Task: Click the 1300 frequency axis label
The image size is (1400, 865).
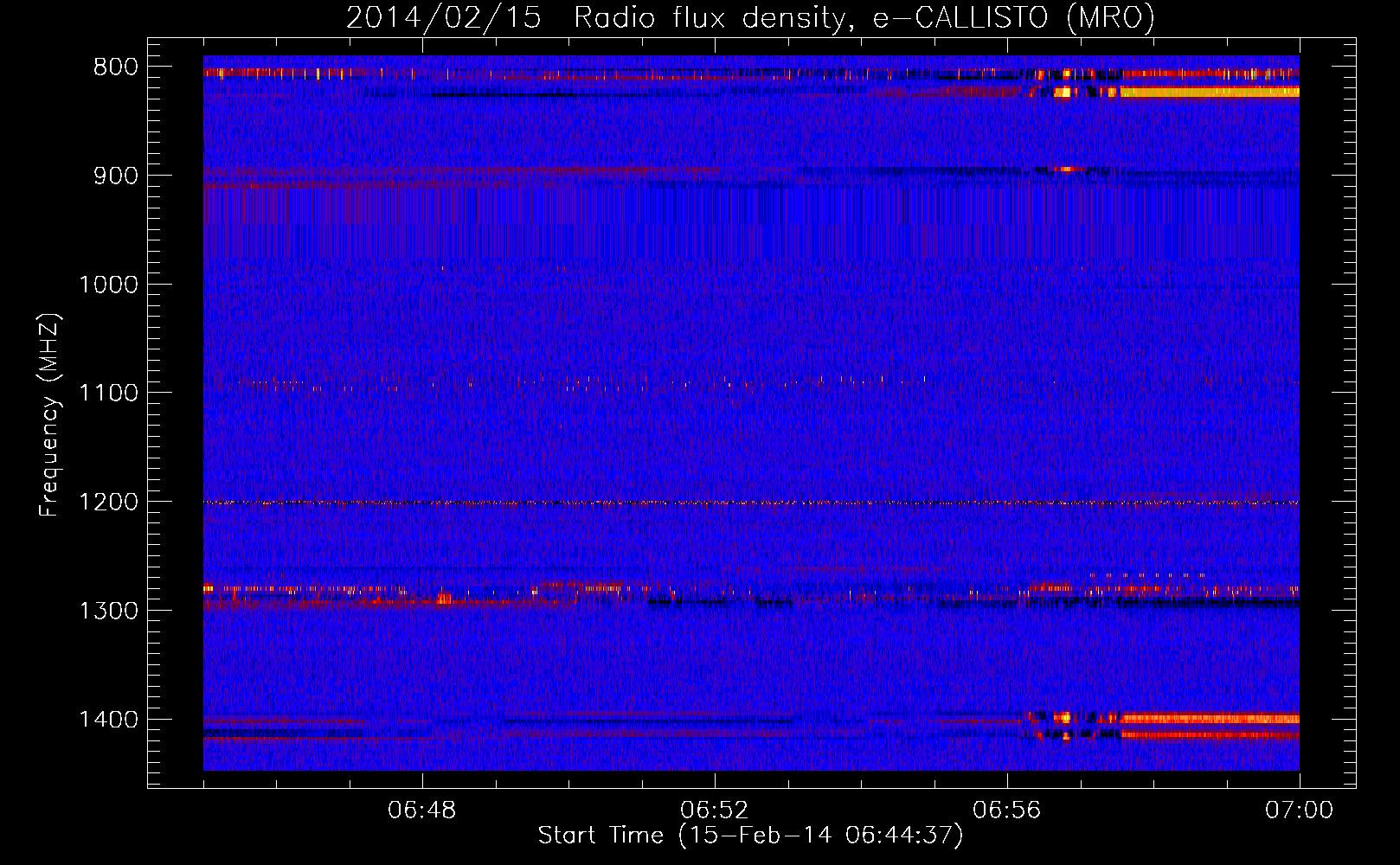Action: 109,611
